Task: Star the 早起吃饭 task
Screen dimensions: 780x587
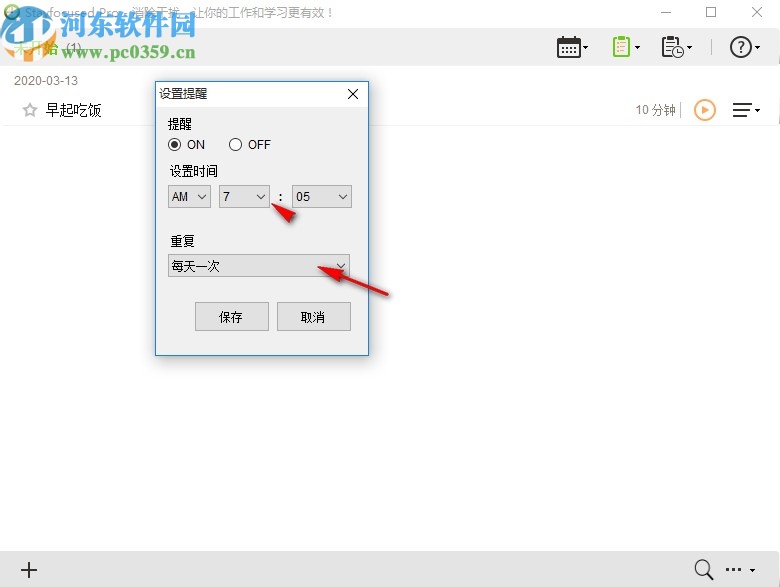Action: pyautogui.click(x=30, y=109)
